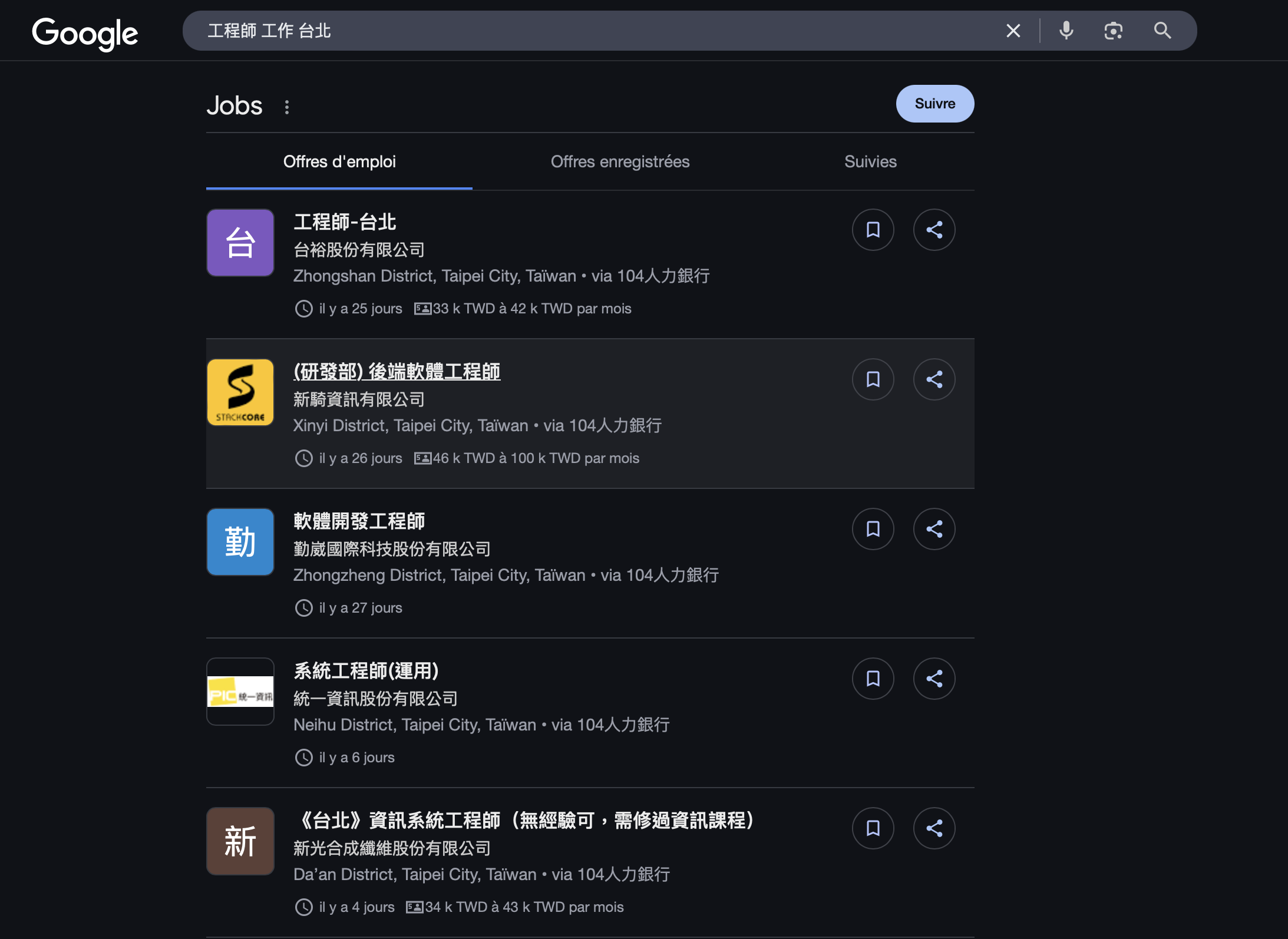Share the 系統工程師(運用) job listing
1288x939 pixels.
[934, 679]
